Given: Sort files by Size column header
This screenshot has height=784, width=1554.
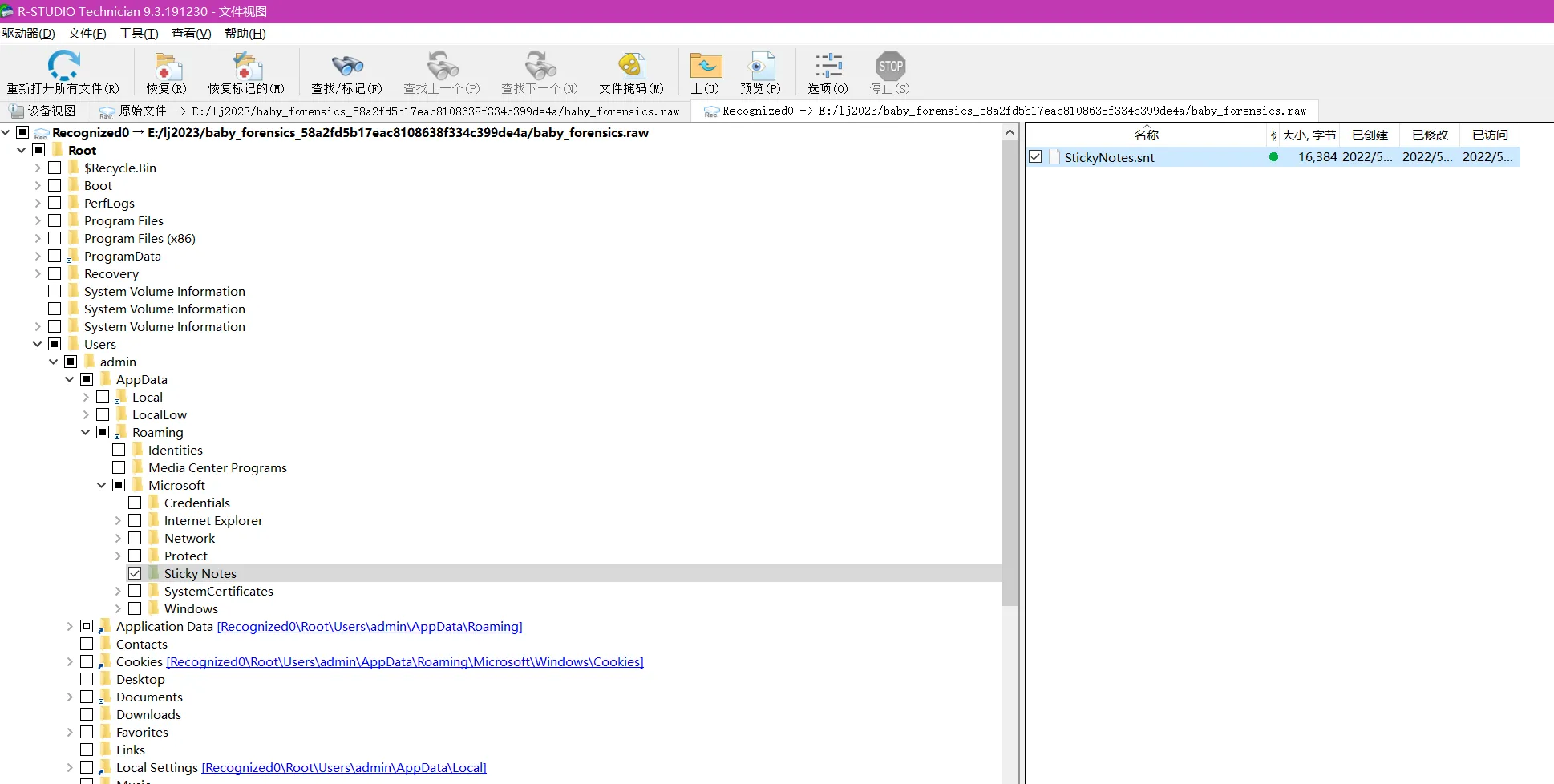Looking at the screenshot, I should click(1308, 135).
